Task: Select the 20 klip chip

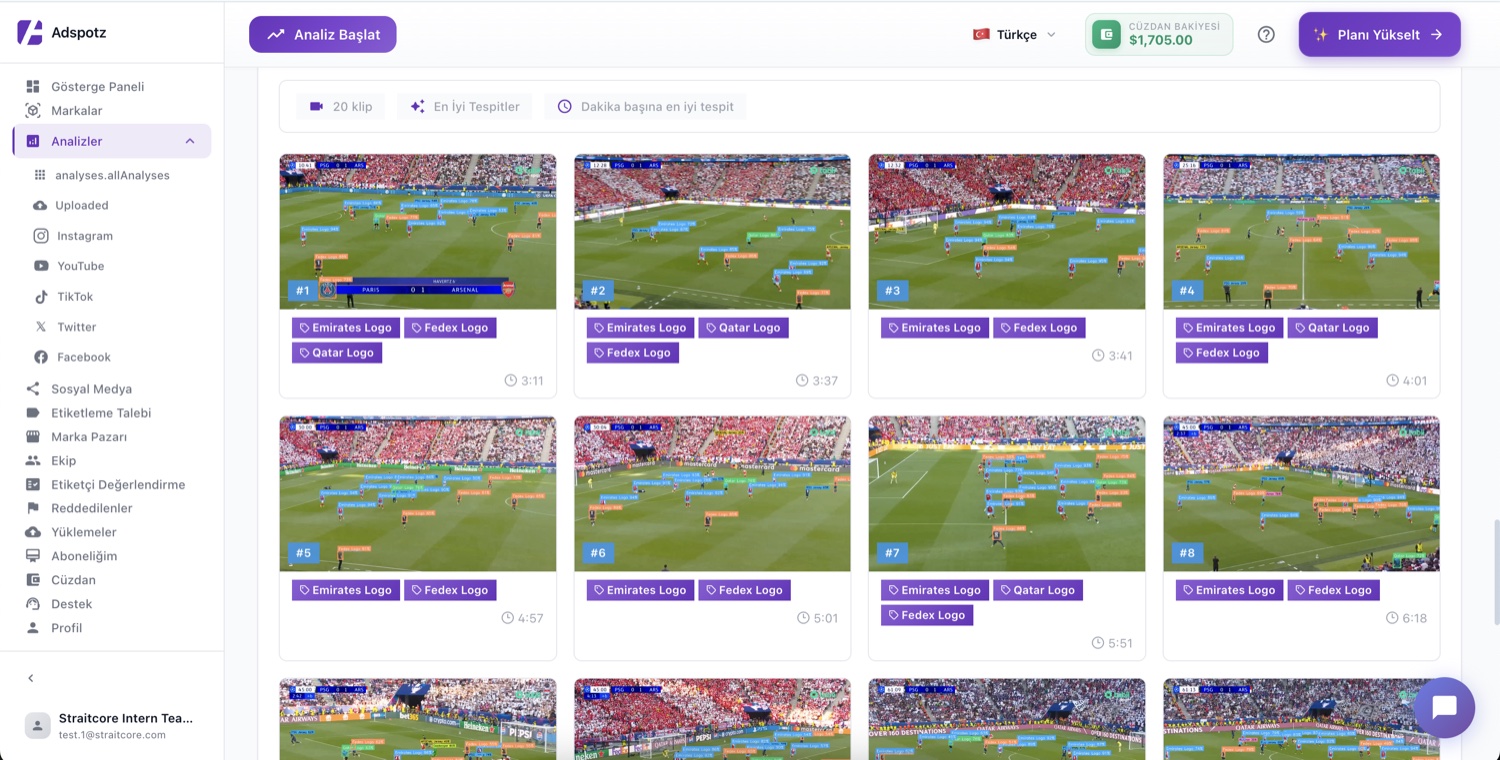Action: click(x=340, y=107)
